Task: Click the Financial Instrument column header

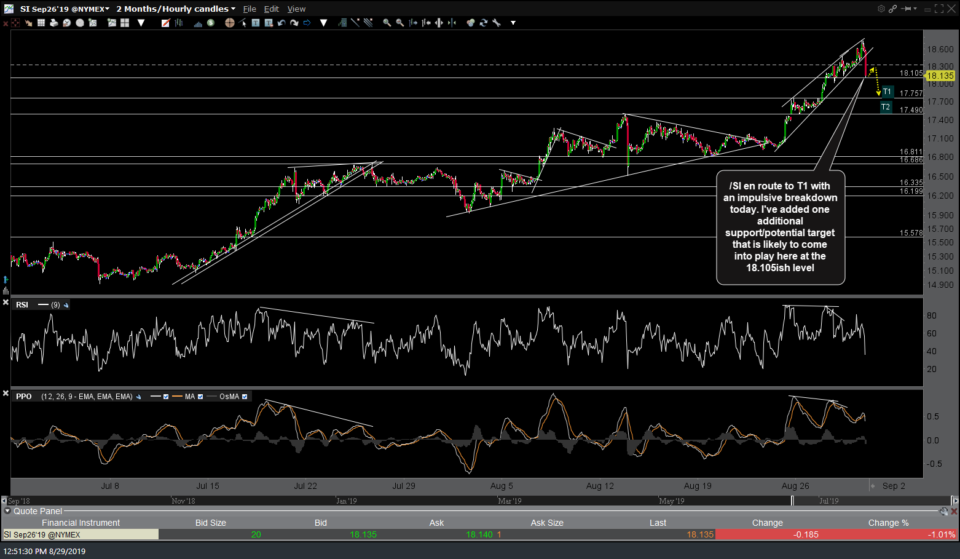Action: (80, 523)
